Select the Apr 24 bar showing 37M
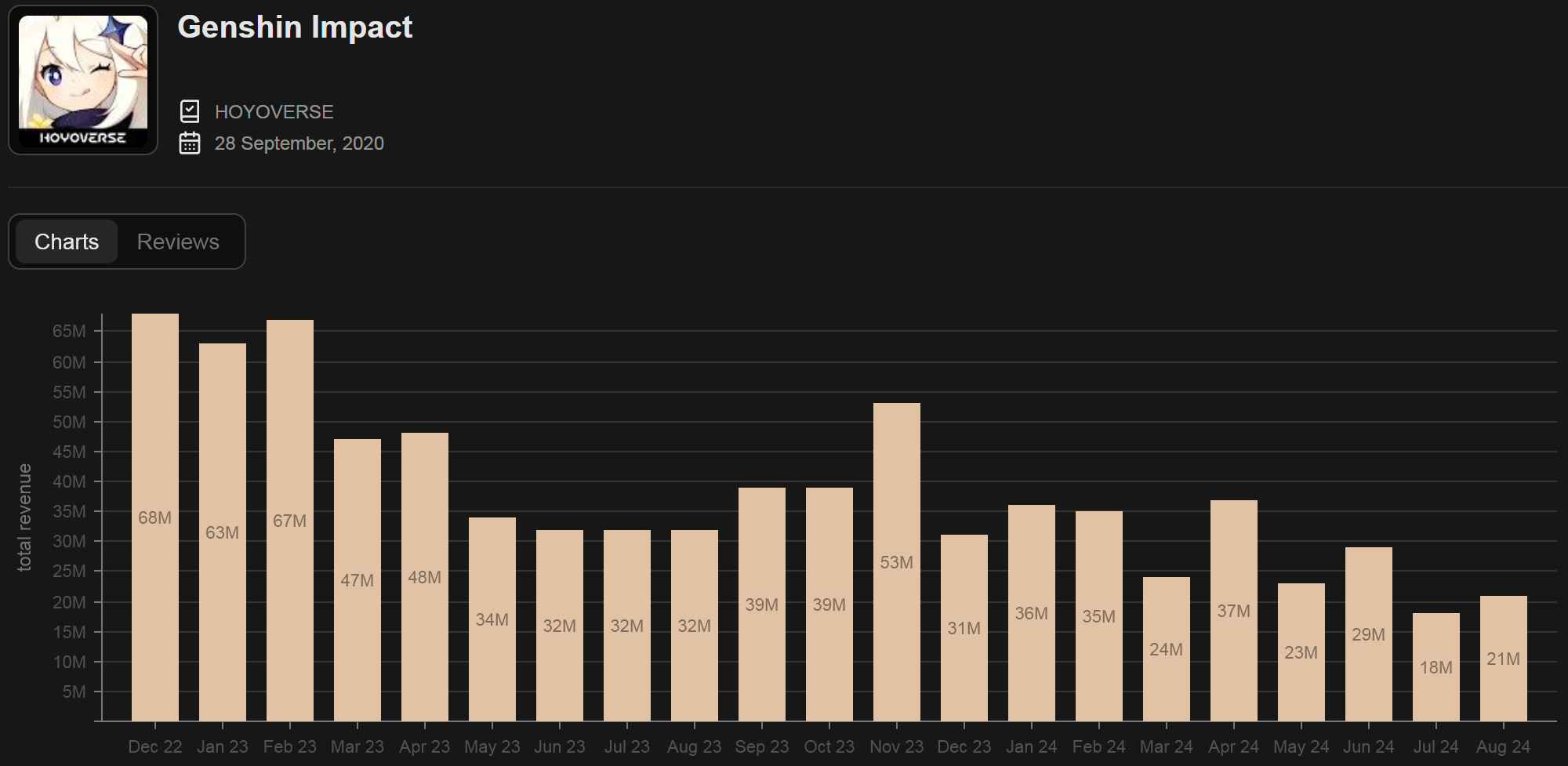The width and height of the screenshot is (1568, 766). (1234, 611)
